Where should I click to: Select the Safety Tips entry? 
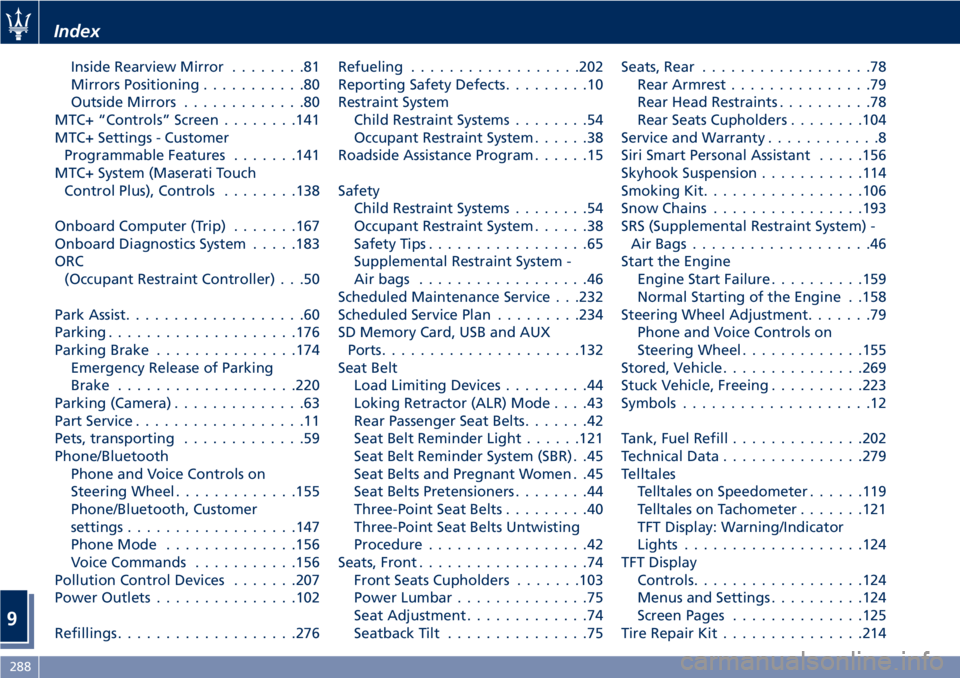[x=478, y=244]
